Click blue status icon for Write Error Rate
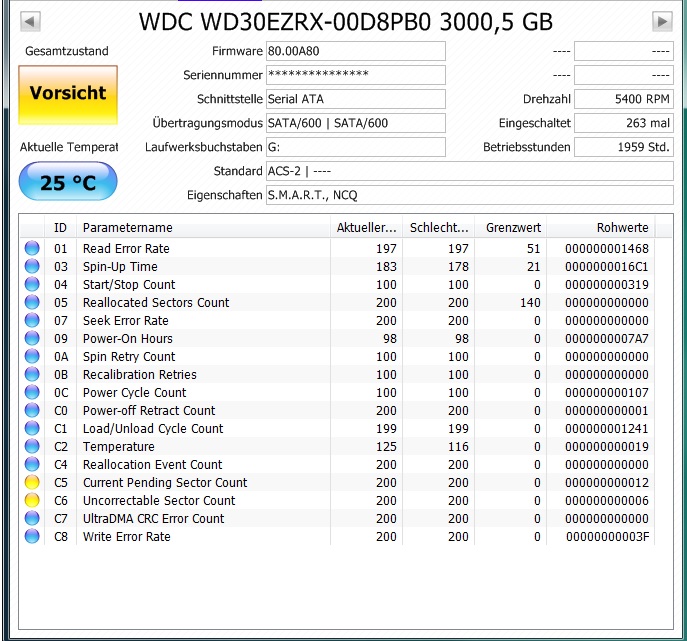This screenshot has width=687, height=641. tap(32, 536)
